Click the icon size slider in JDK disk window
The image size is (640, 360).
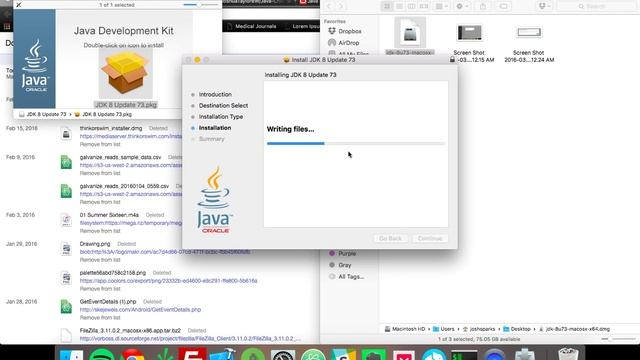[200, 5]
